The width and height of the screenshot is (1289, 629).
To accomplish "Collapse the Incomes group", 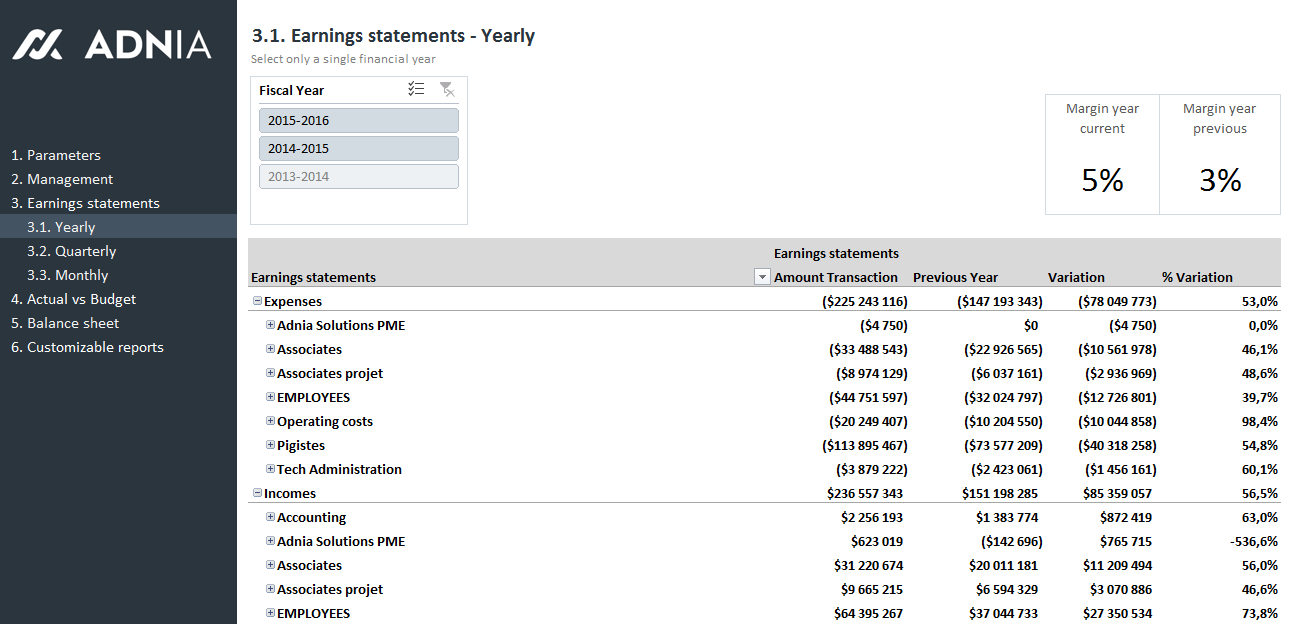I will click(x=257, y=493).
